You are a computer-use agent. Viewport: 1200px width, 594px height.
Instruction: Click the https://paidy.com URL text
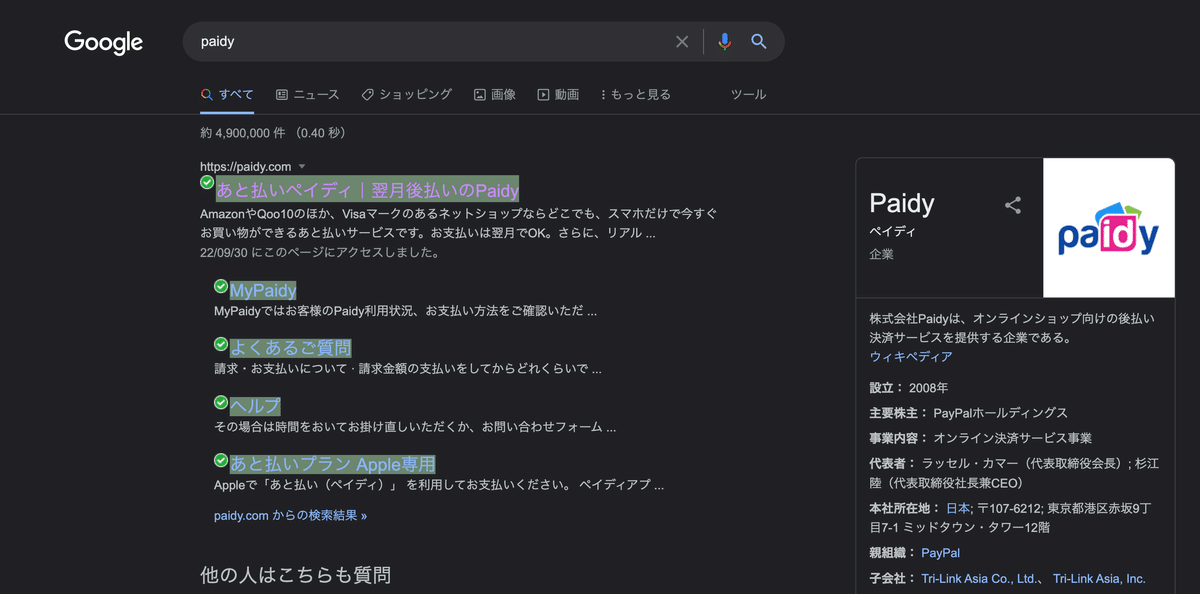tap(245, 166)
